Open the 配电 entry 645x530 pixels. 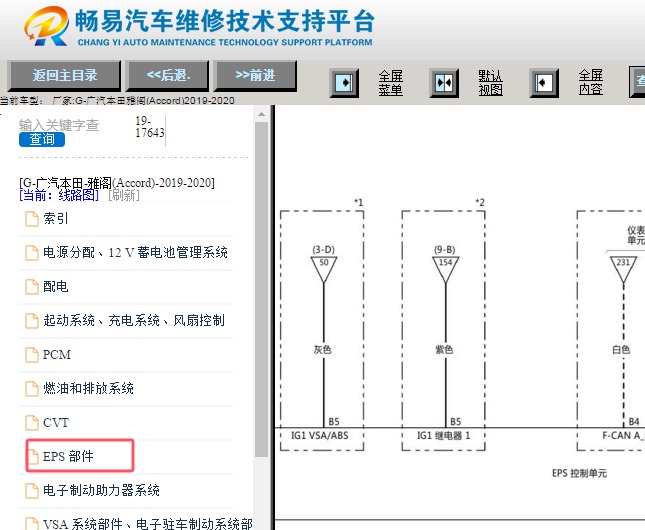(x=56, y=286)
